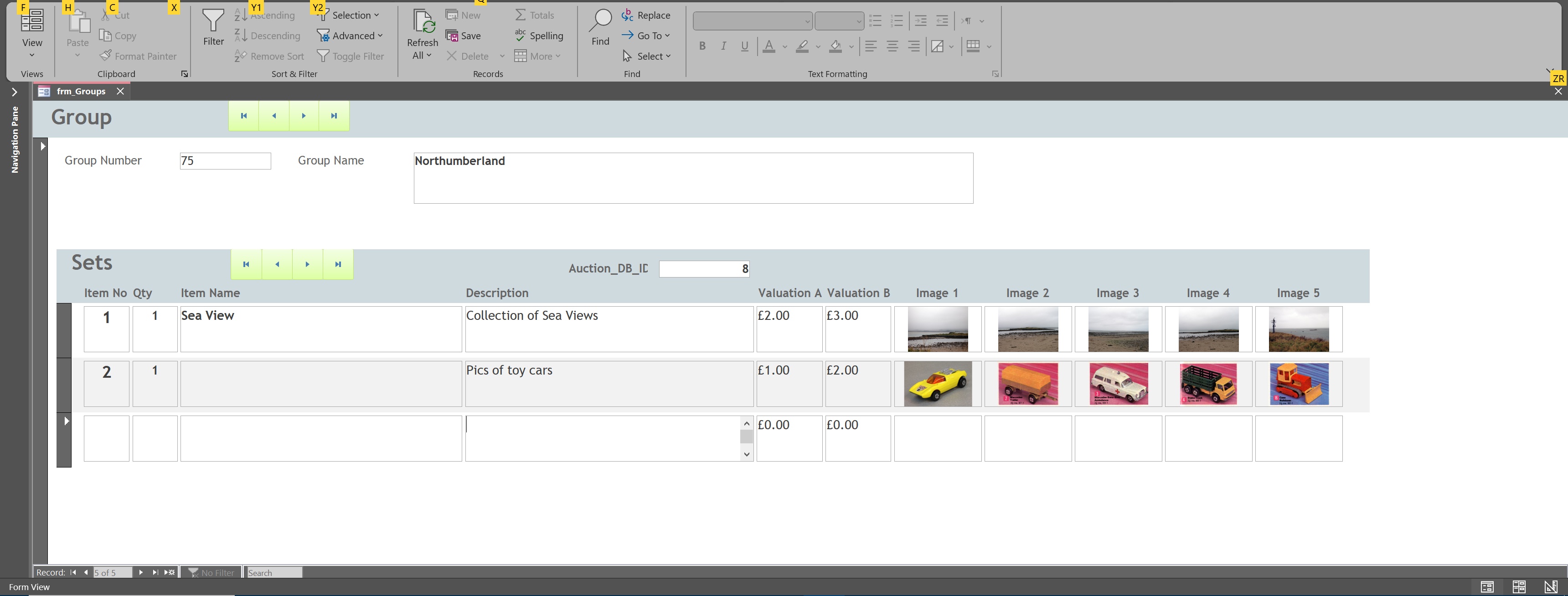
Task: Expand the Advanced filter options dropdown
Action: [353, 36]
